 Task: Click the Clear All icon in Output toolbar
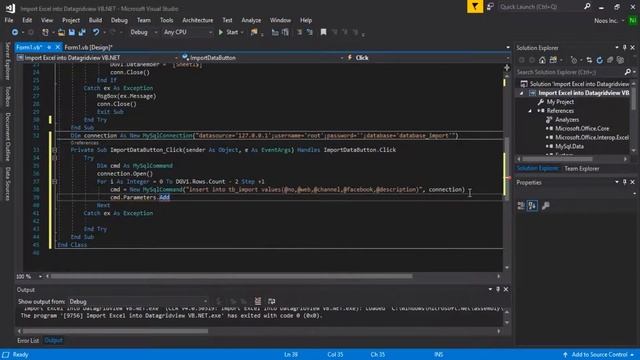click(258, 301)
